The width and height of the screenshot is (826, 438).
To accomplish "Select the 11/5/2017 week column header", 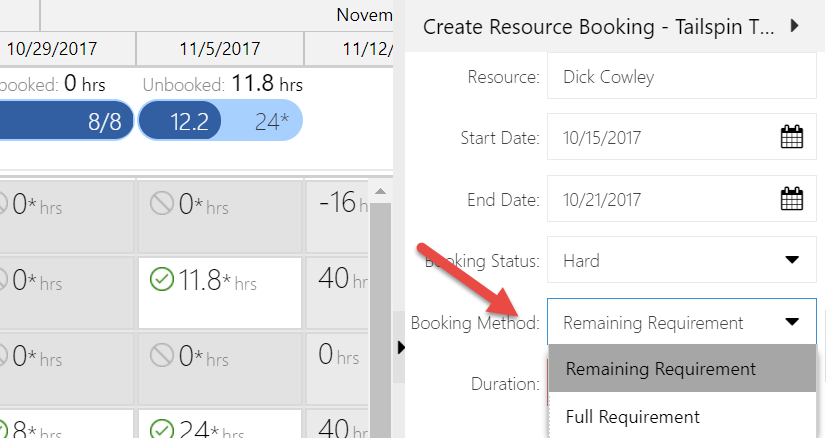I will click(220, 47).
